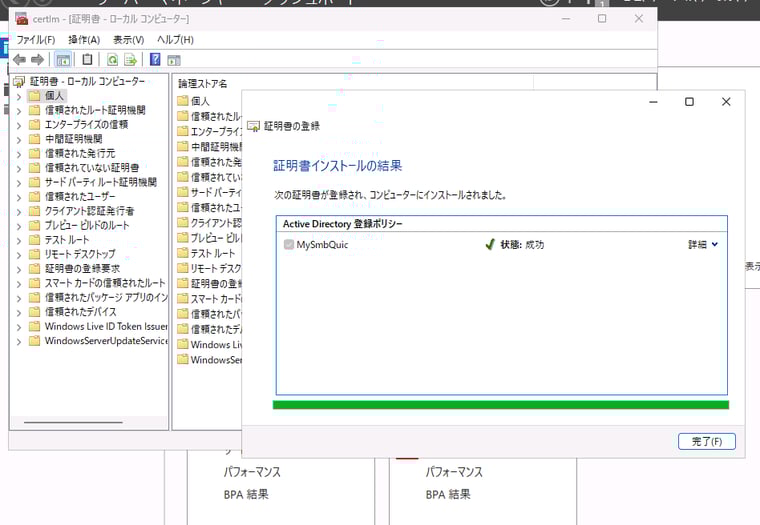
Task: Click the clipboard icon in the toolbar
Action: [87, 60]
